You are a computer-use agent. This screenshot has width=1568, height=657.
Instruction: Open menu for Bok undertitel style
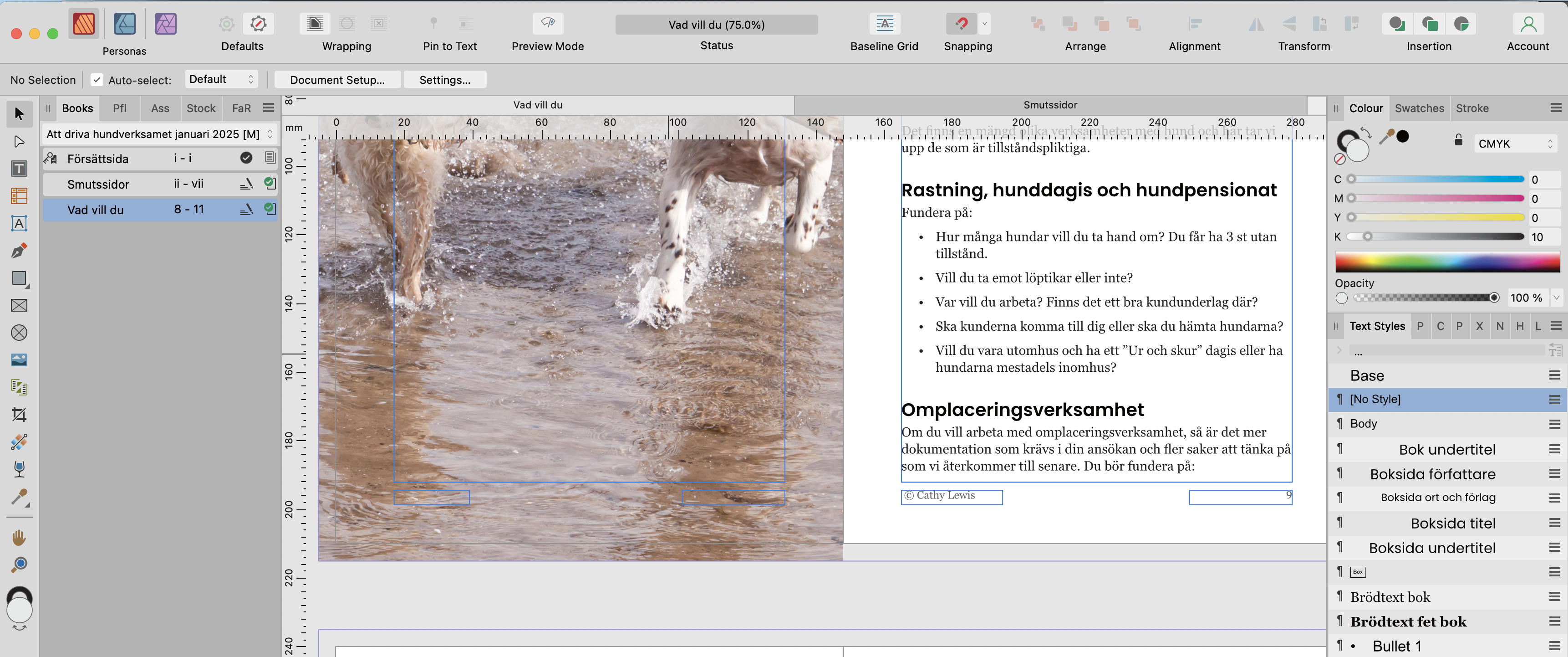click(1555, 449)
